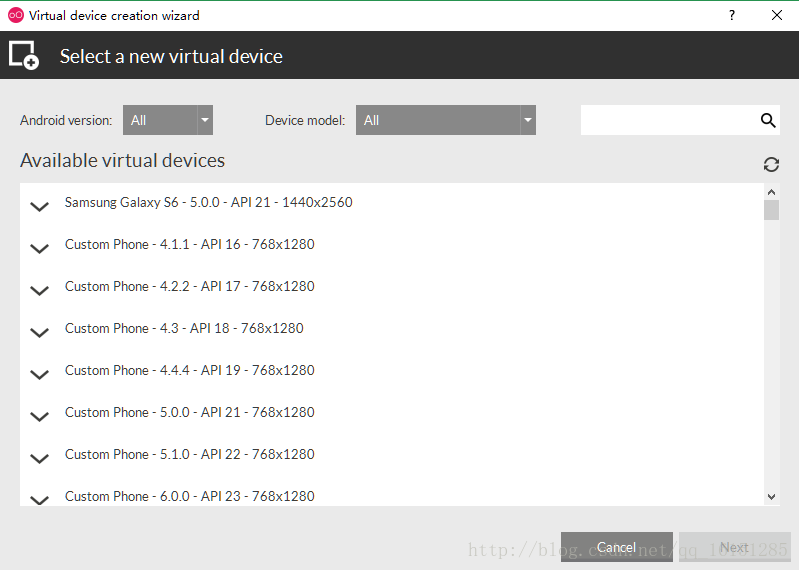Click the refresh virtual devices list icon
Image resolution: width=799 pixels, height=570 pixels.
(x=771, y=164)
